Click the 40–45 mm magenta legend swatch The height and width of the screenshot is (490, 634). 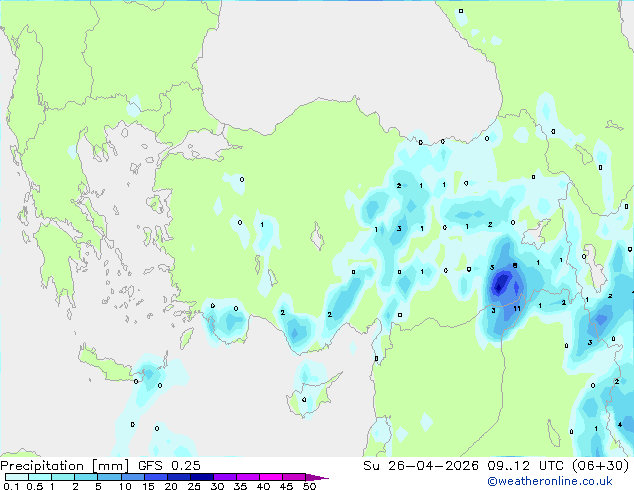(271, 477)
